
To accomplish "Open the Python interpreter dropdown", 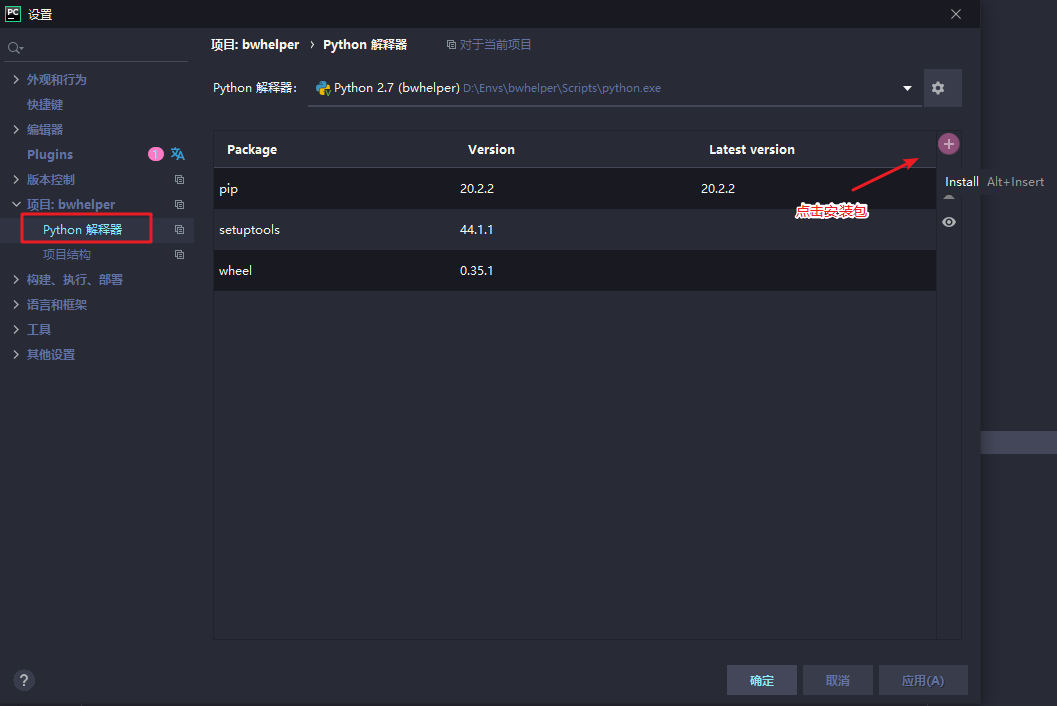I will [907, 88].
